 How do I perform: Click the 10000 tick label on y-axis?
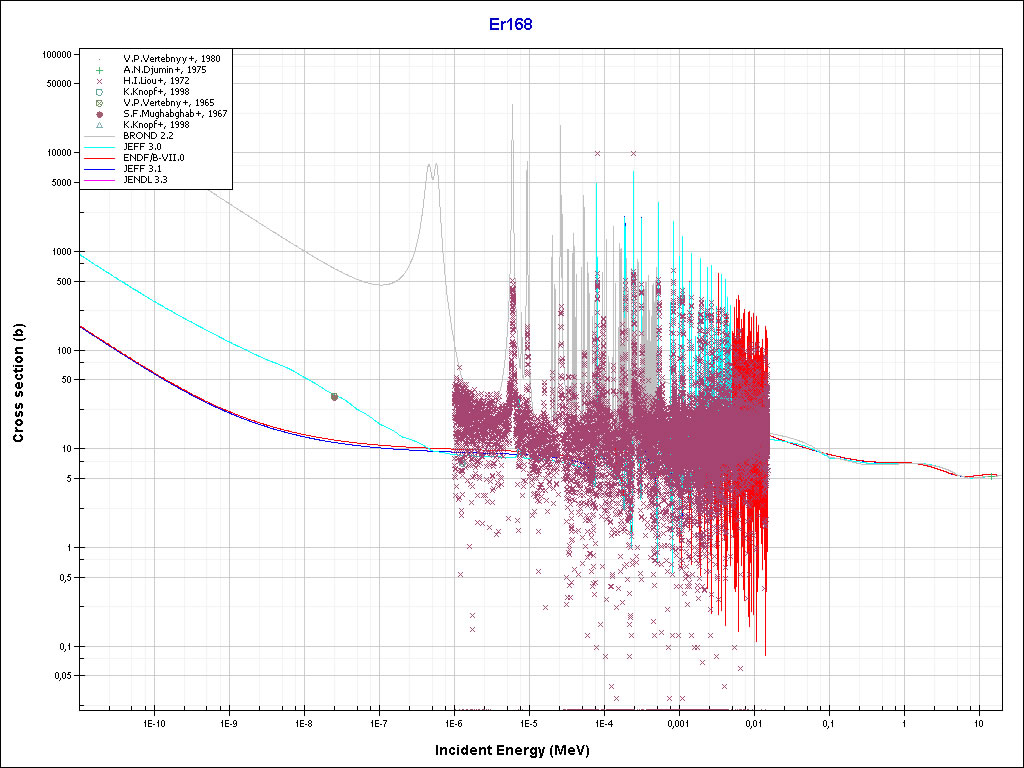point(62,153)
